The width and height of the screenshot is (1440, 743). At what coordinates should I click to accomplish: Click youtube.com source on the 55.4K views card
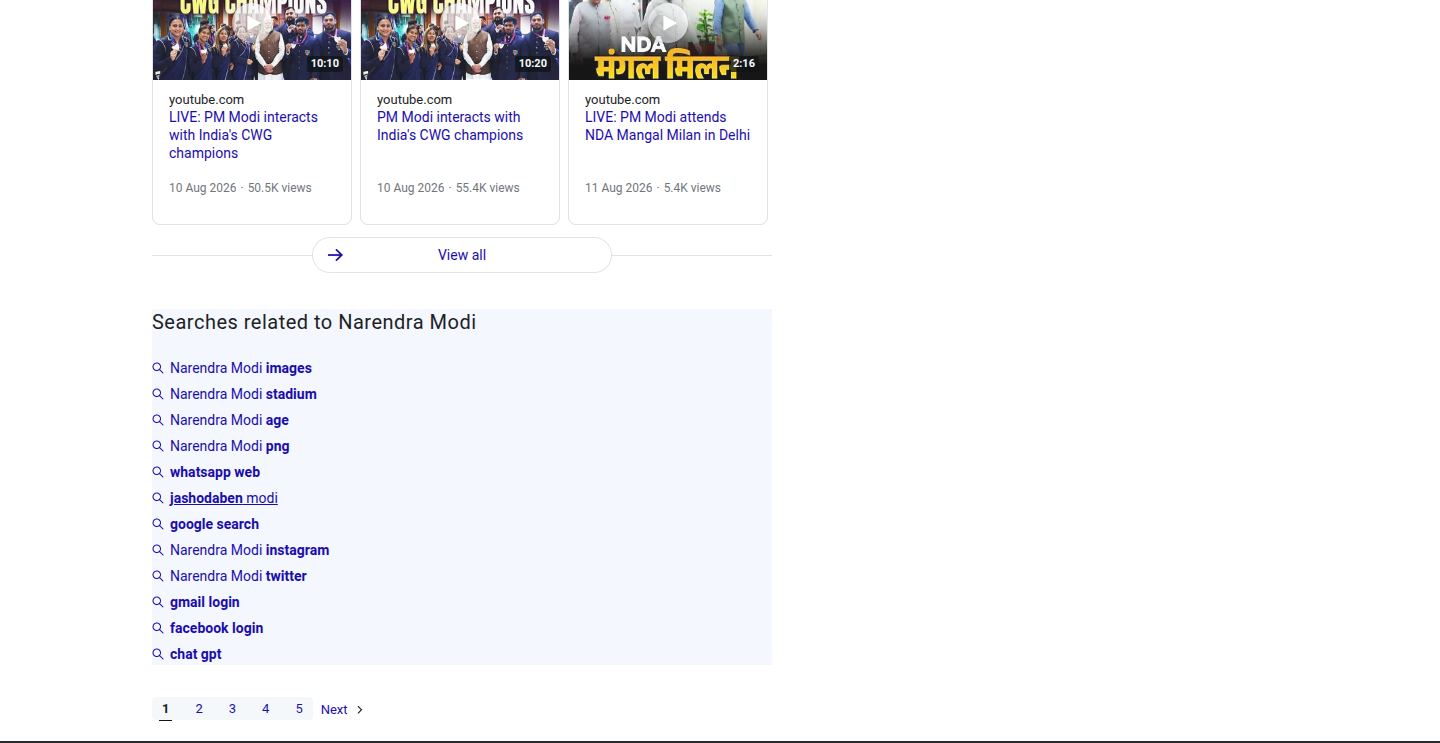[x=414, y=100]
